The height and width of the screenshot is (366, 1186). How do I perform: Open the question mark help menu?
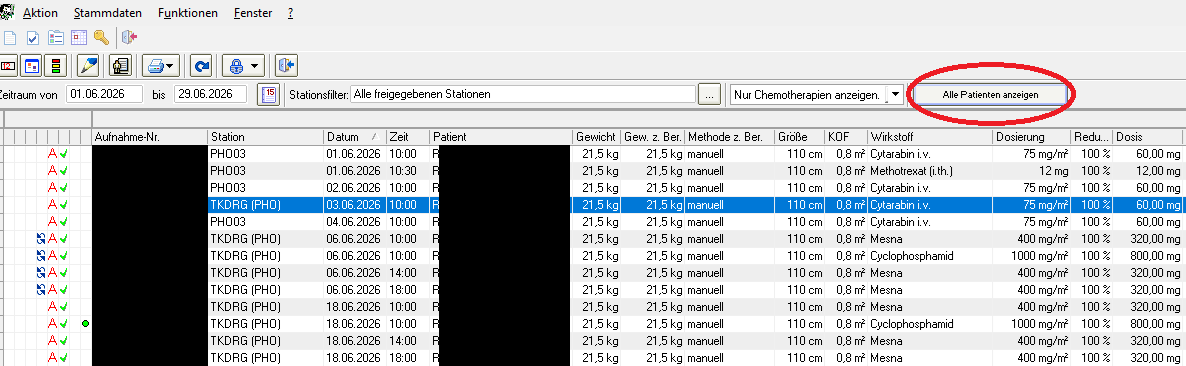pos(290,14)
